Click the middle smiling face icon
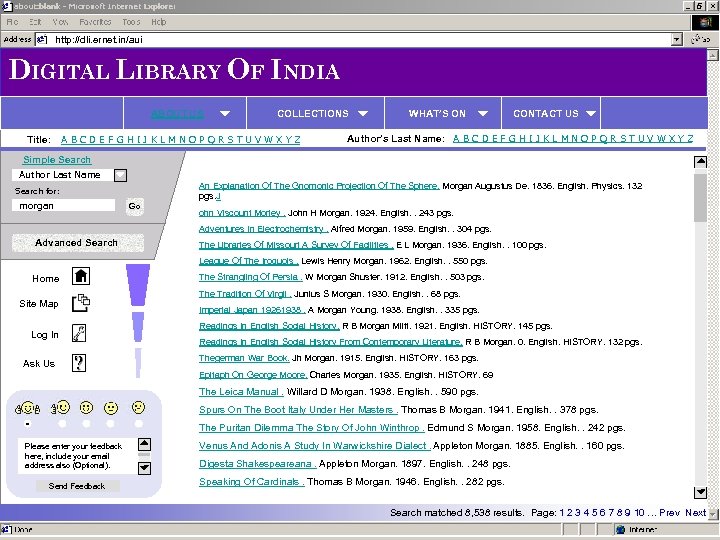The image size is (720, 540). click(86, 407)
